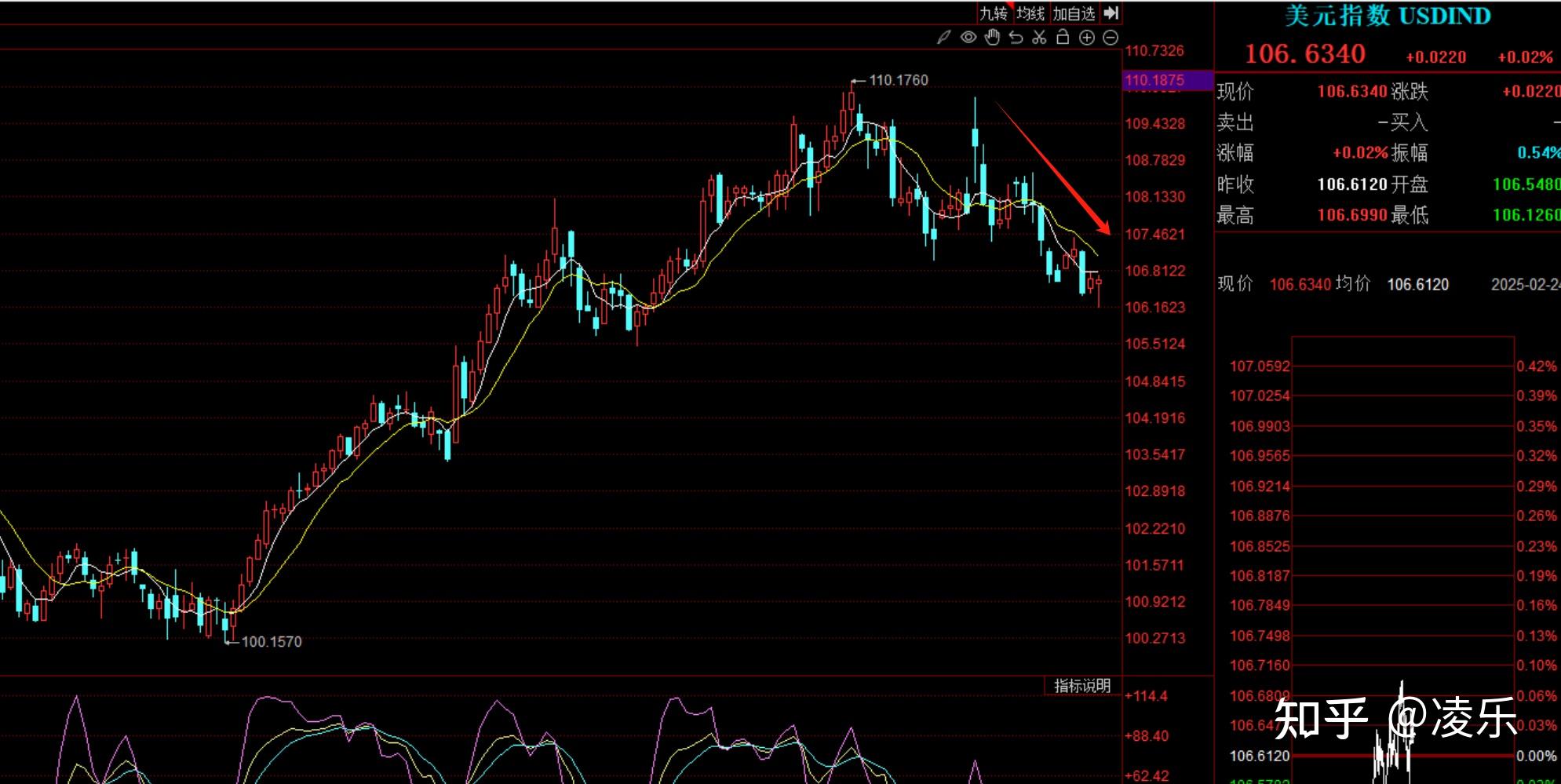The image size is (1561, 784).
Task: Click the 106.6340 current price header
Action: (1305, 53)
